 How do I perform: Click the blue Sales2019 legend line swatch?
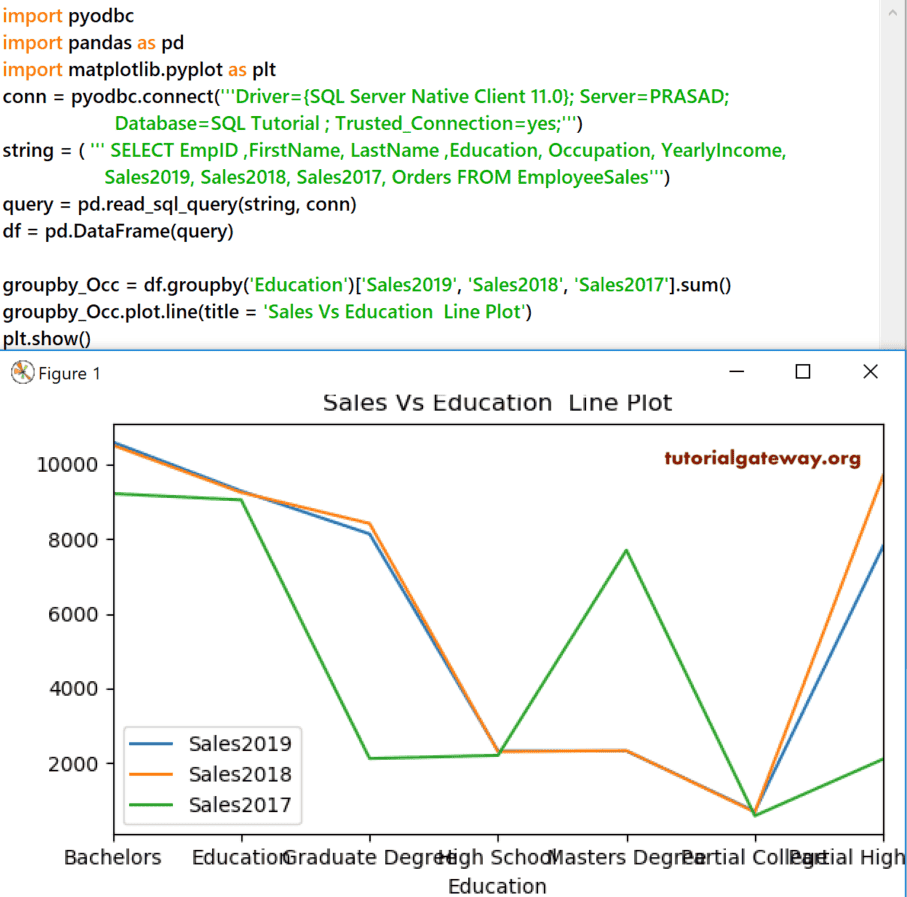(151, 743)
